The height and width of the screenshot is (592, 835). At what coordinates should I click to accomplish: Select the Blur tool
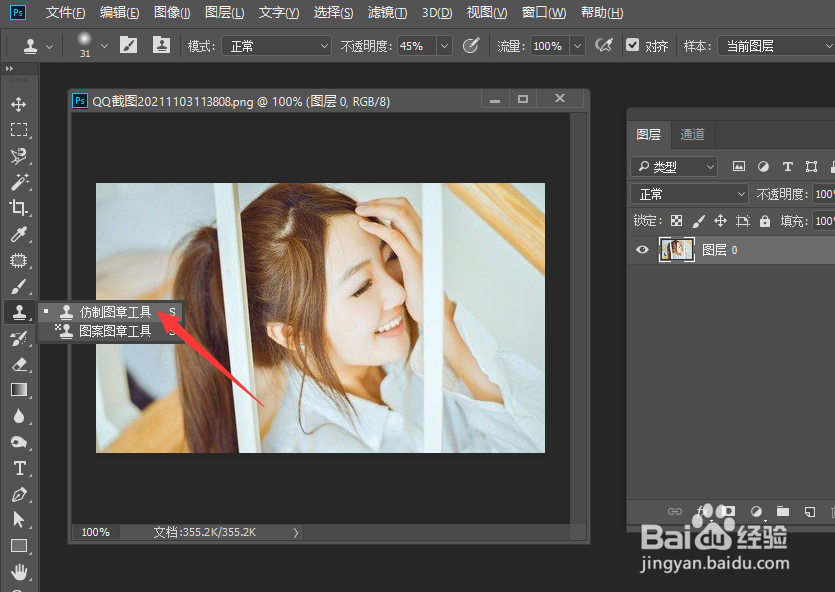(x=19, y=416)
